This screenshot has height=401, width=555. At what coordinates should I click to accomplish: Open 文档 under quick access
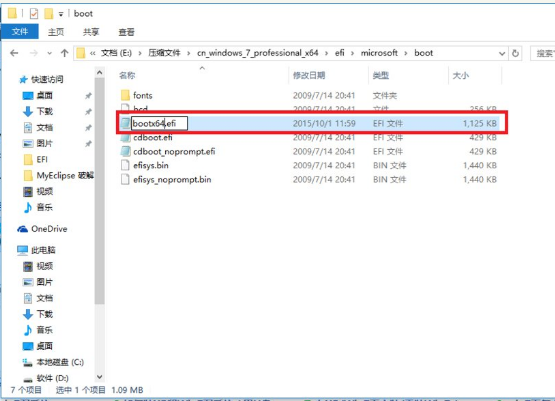coord(45,127)
